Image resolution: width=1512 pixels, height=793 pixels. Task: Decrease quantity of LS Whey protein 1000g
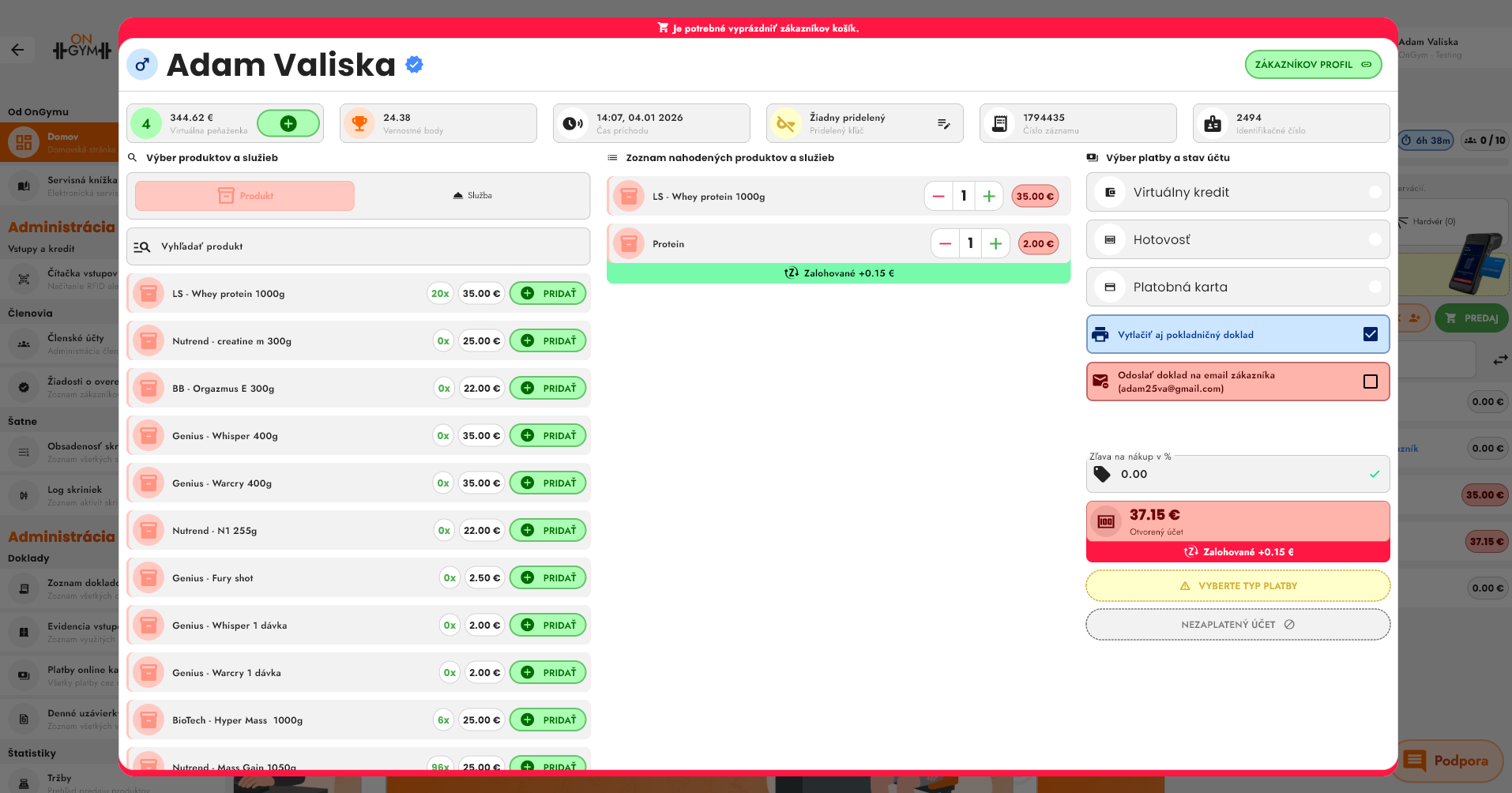pos(938,196)
